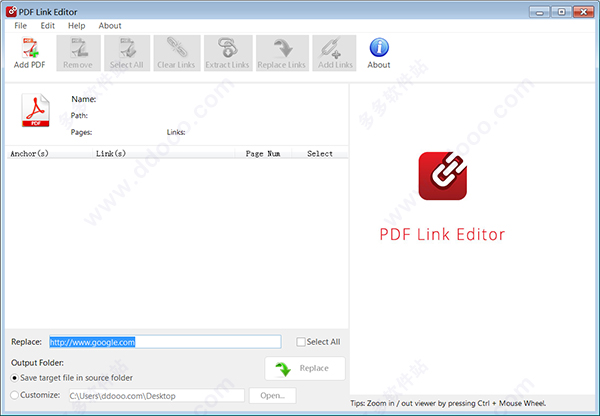600x416 pixels.
Task: Click the Select All toolbar icon
Action: click(127, 53)
